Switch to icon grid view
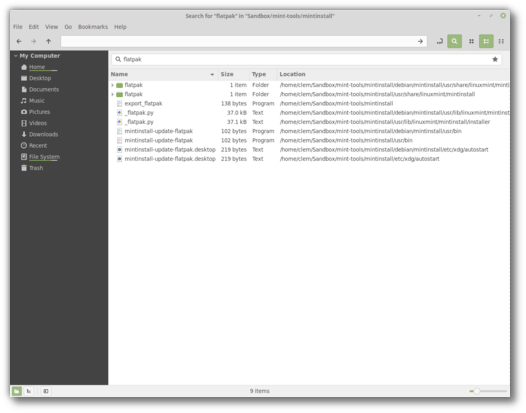 click(x=471, y=41)
